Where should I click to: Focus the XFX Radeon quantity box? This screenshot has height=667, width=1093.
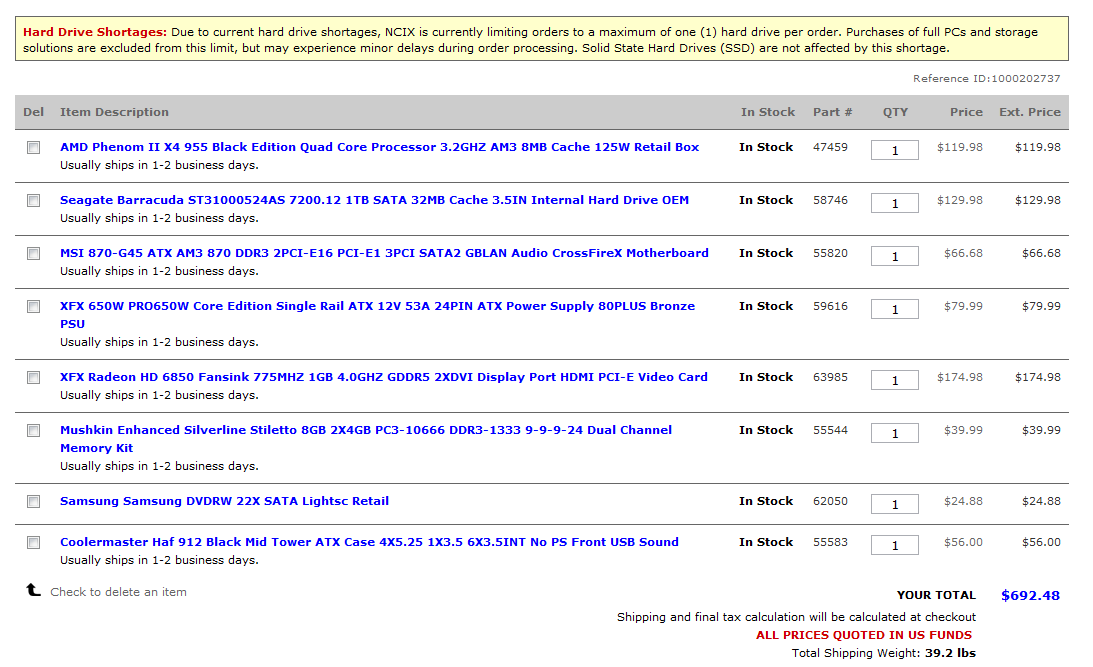tap(895, 380)
